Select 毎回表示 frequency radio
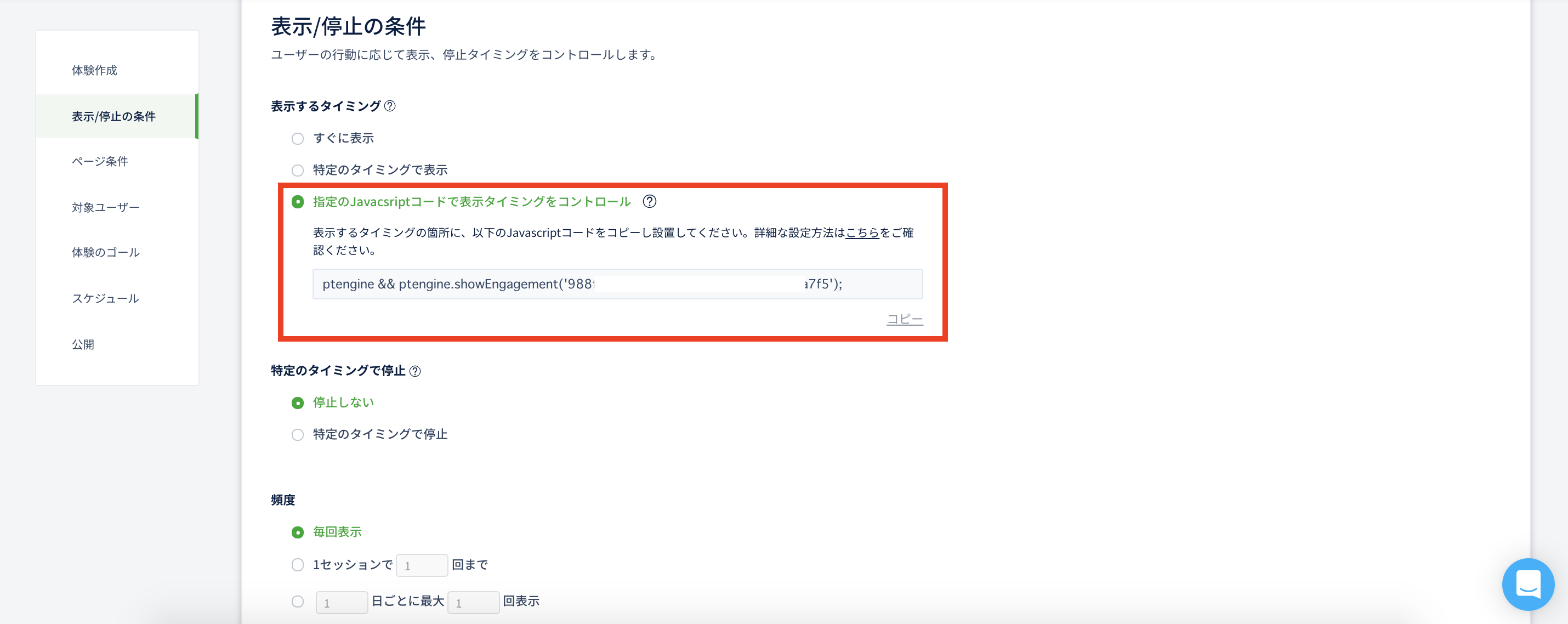Image resolution: width=1568 pixels, height=624 pixels. 298,532
